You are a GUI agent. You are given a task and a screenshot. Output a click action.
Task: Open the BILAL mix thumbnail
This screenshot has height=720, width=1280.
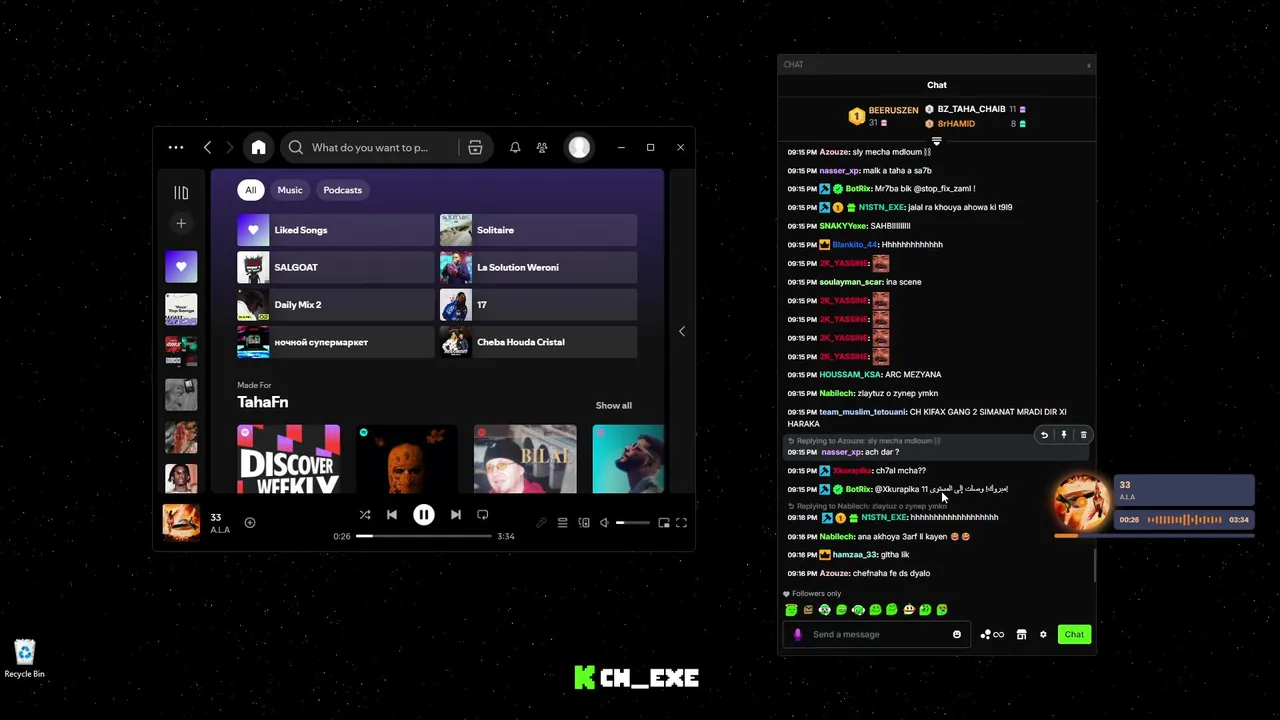pyautogui.click(x=525, y=459)
